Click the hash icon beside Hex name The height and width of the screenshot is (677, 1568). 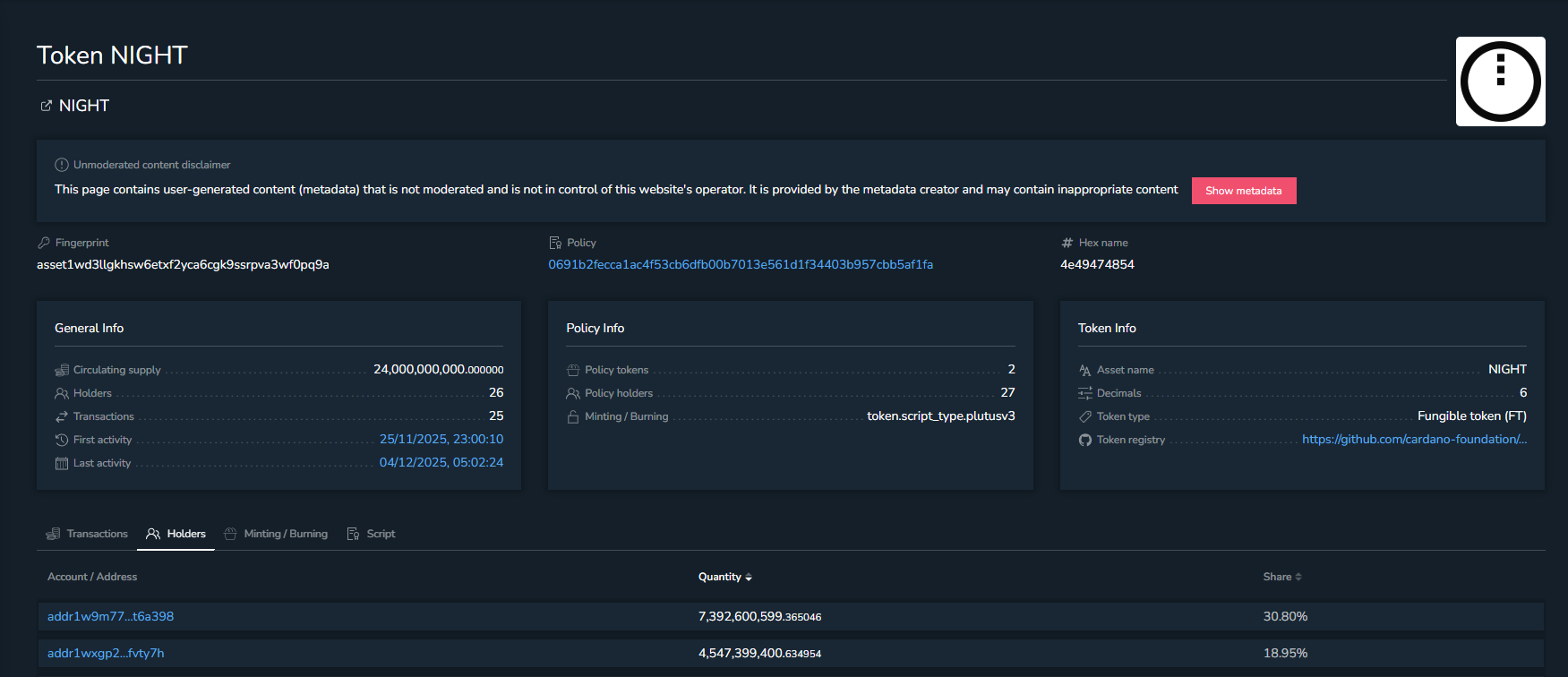[x=1067, y=243]
